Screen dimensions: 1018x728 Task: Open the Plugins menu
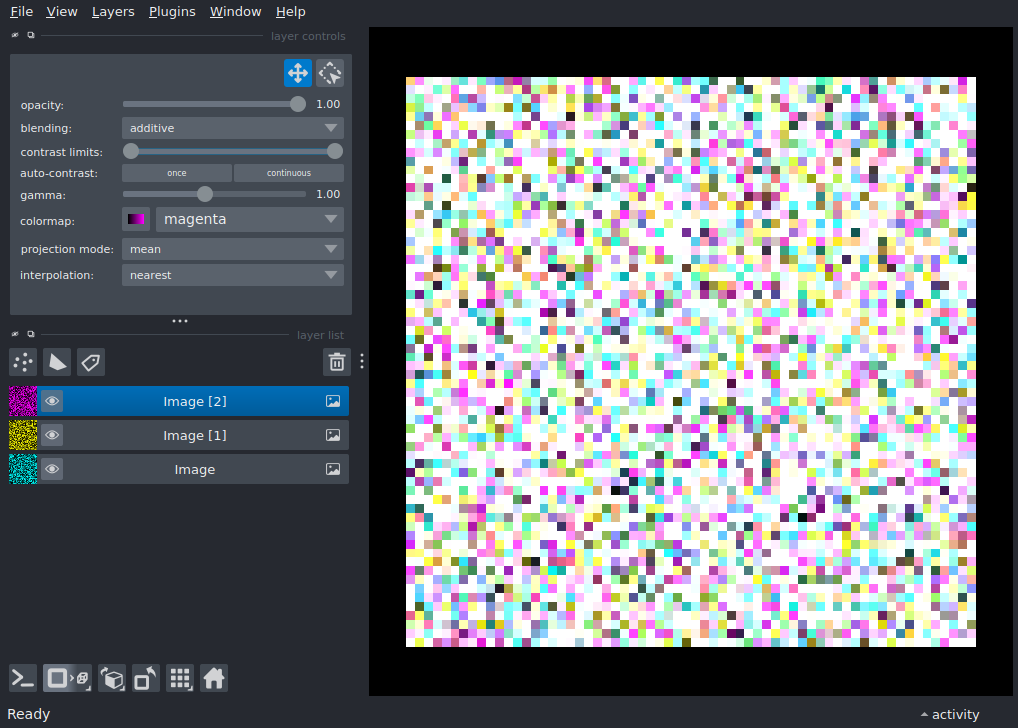[171, 11]
